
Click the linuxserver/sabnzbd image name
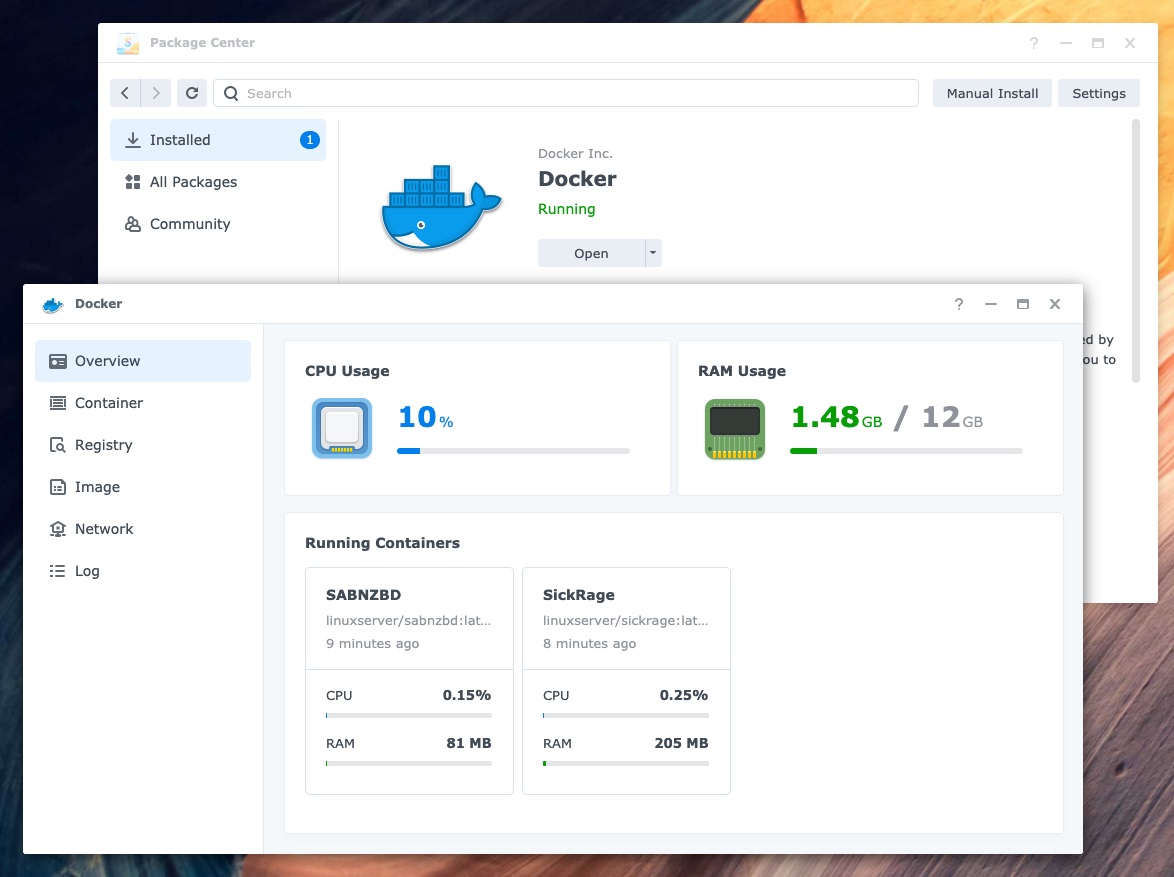pyautogui.click(x=409, y=620)
